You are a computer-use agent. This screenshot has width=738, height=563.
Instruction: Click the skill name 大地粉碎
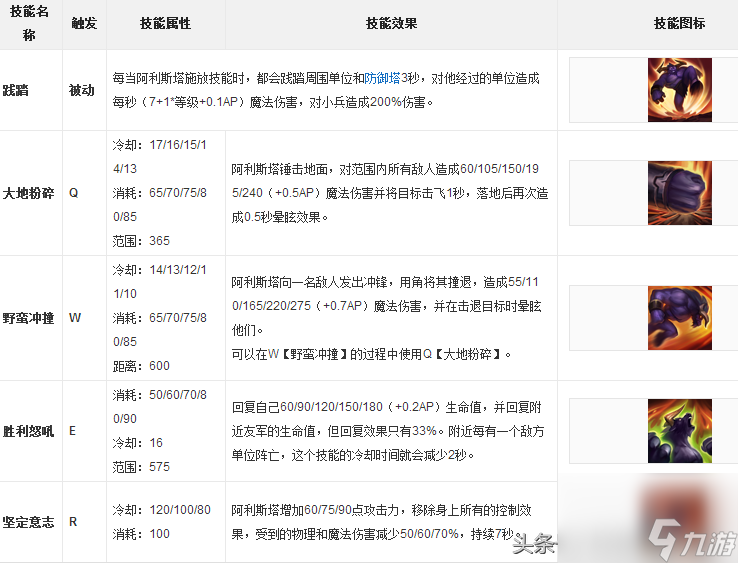tap(28, 193)
